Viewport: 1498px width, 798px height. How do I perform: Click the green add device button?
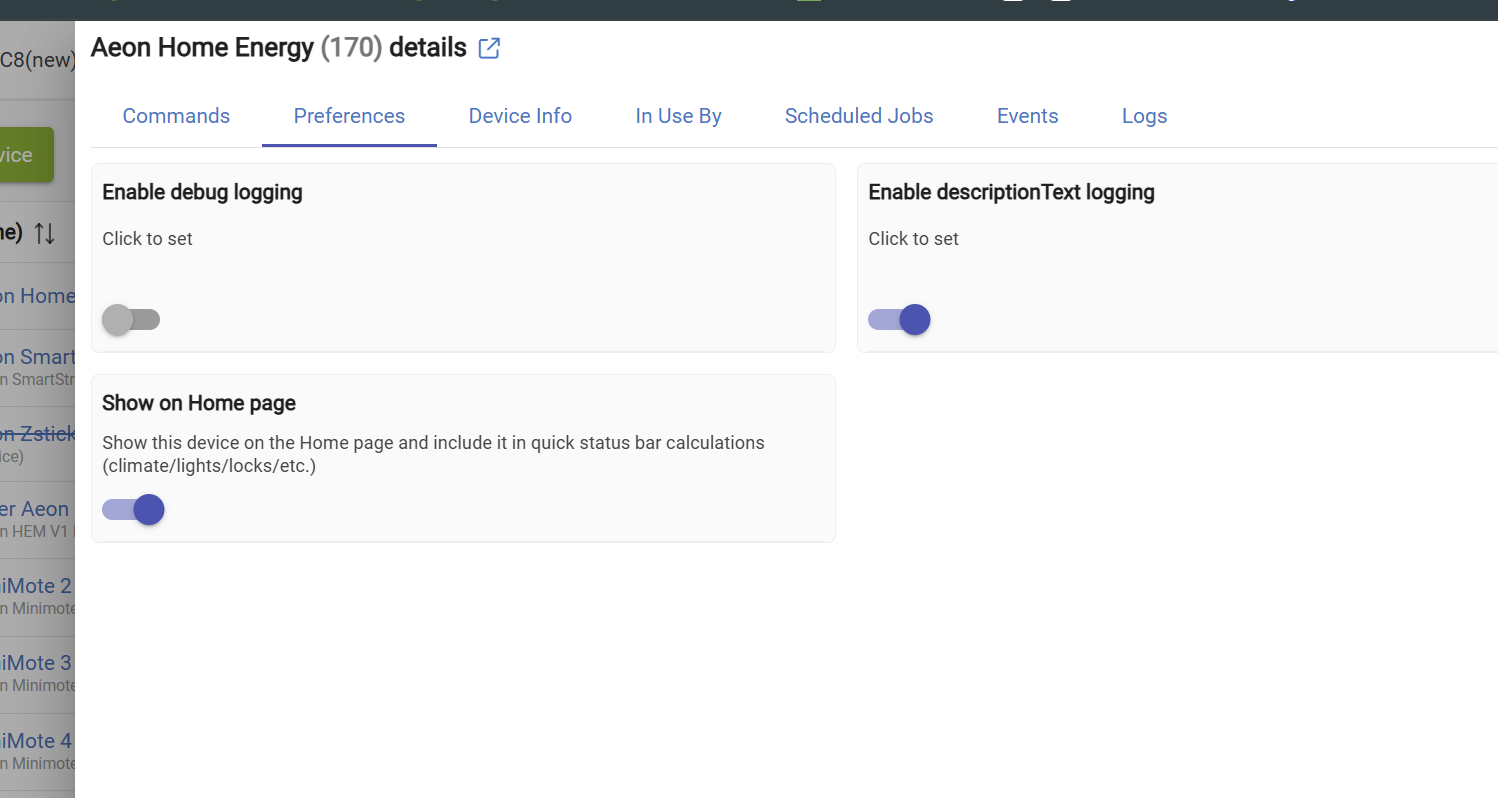[x=27, y=155]
